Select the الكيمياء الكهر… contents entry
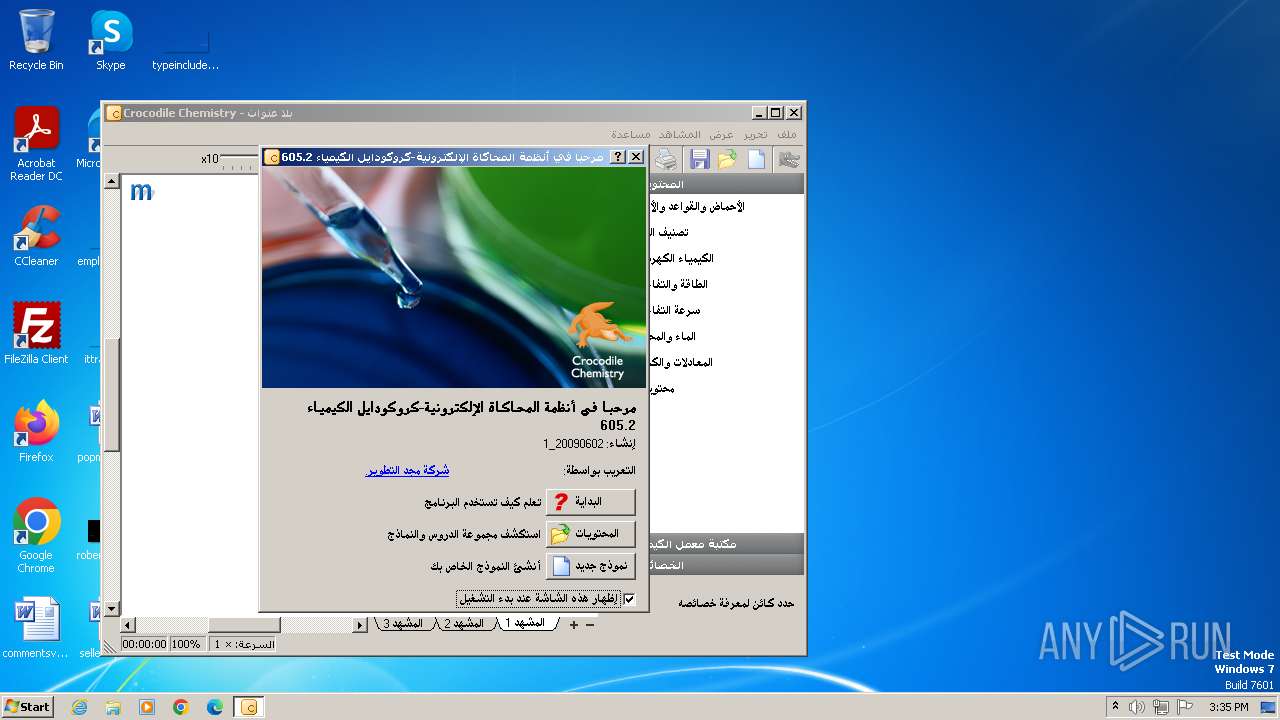This screenshot has width=1280, height=720. [682, 258]
